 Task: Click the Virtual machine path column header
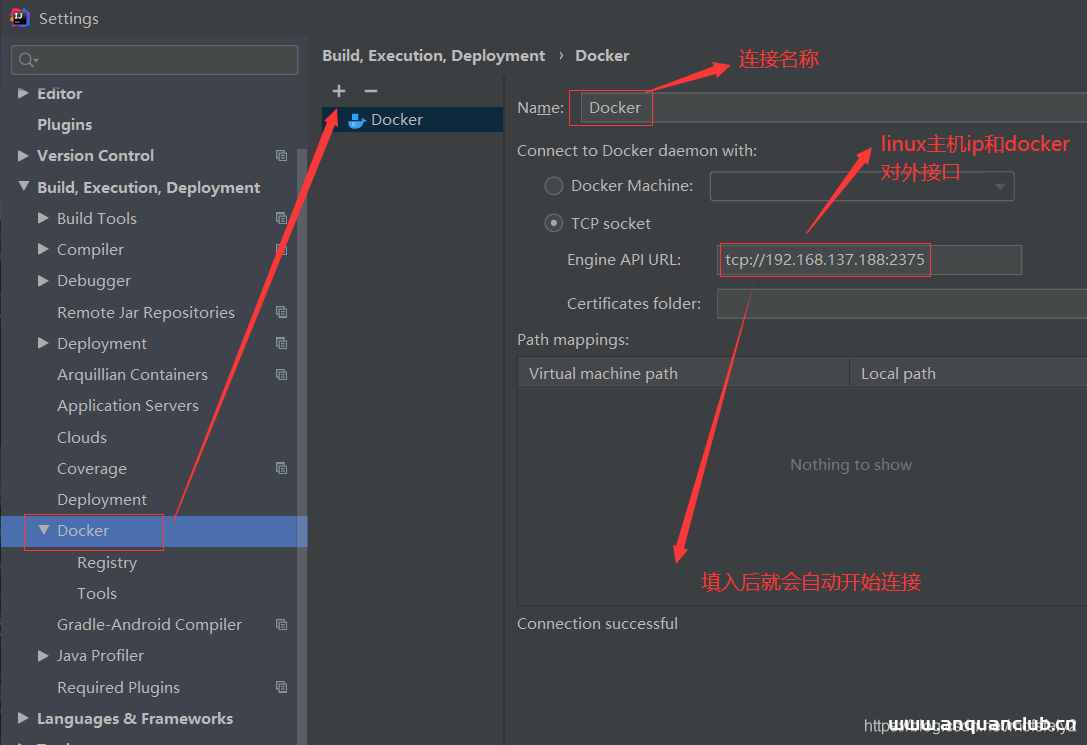pos(603,374)
